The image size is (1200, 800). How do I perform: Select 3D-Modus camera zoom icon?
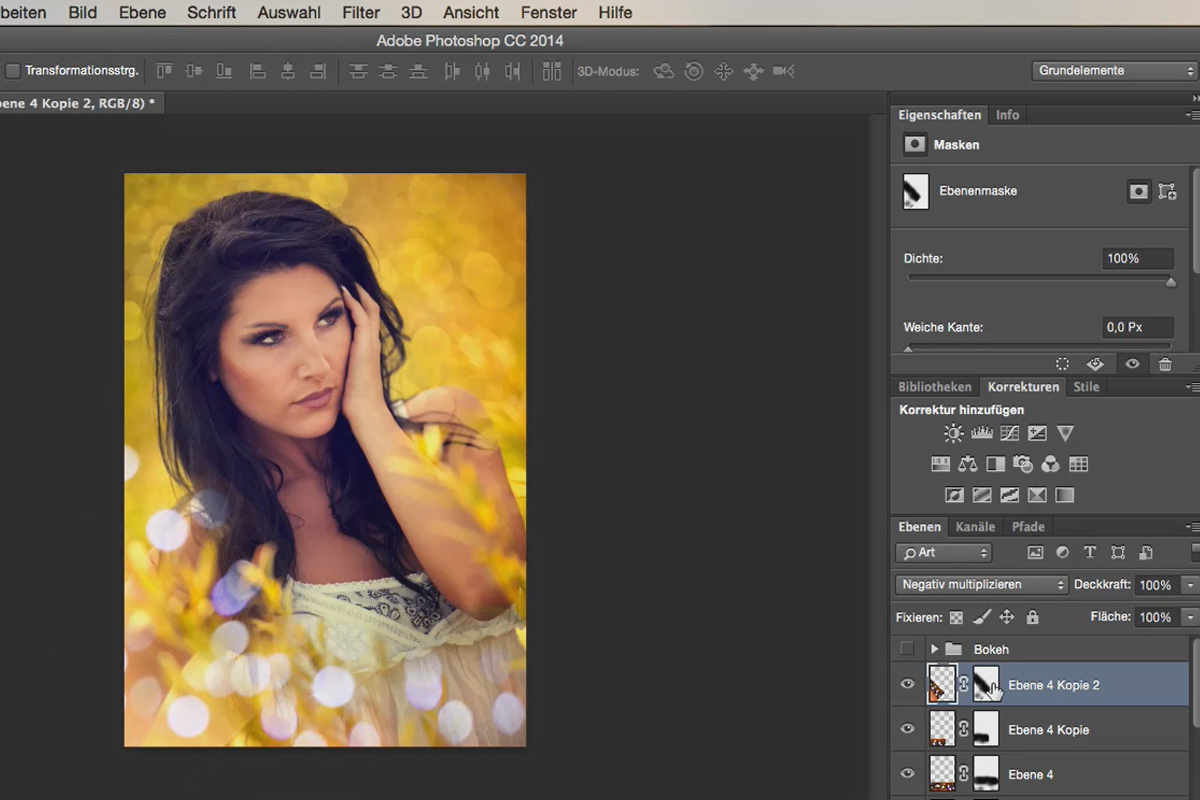click(x=784, y=71)
